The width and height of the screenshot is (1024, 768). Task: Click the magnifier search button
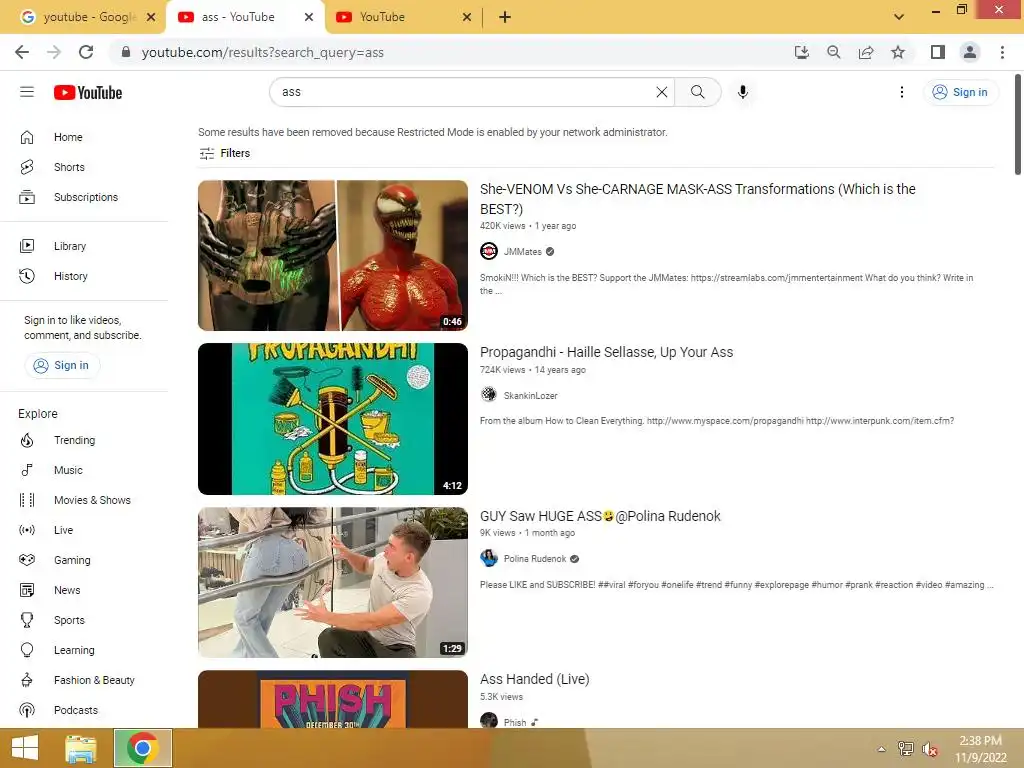tap(697, 92)
